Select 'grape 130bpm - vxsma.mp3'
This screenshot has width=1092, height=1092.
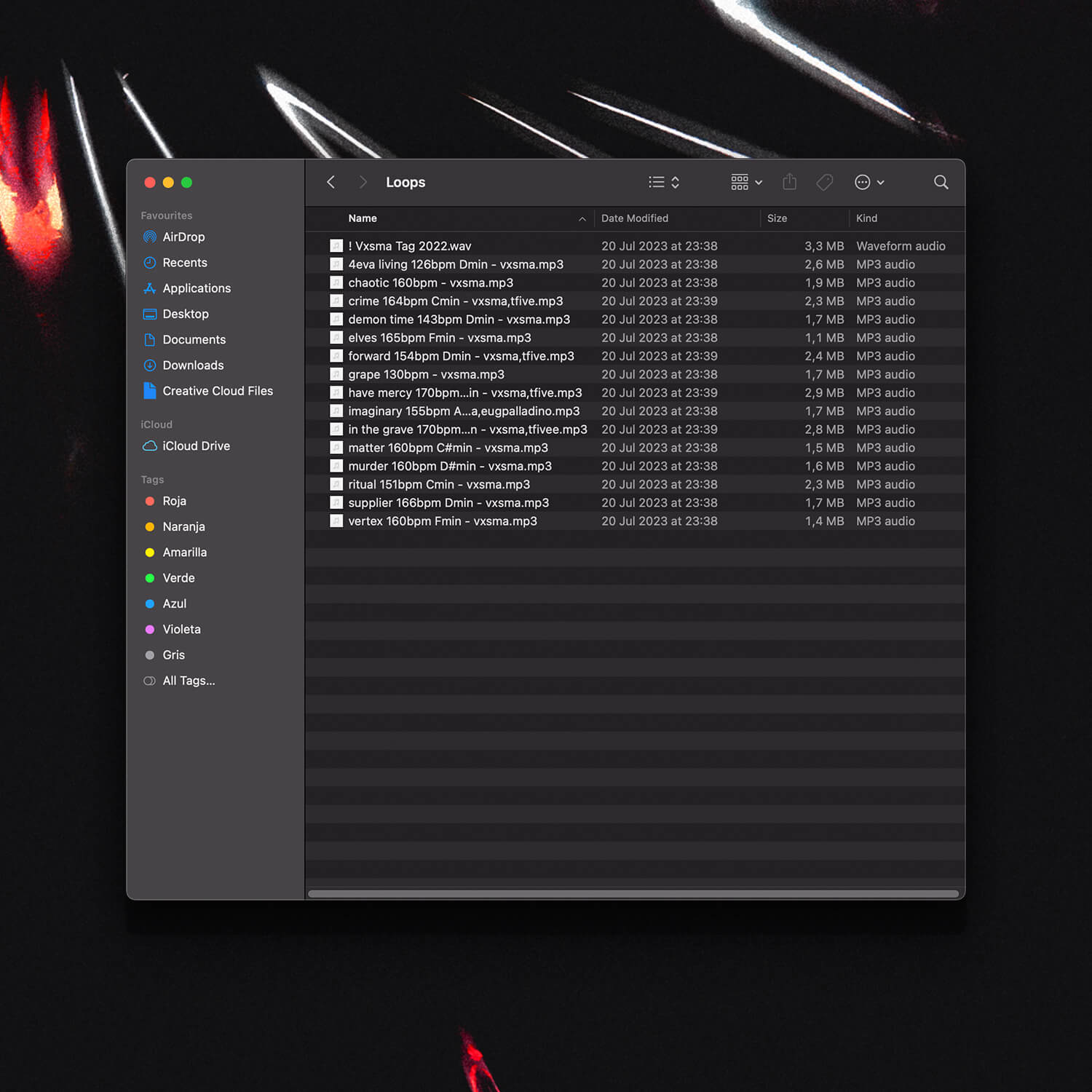(635, 374)
